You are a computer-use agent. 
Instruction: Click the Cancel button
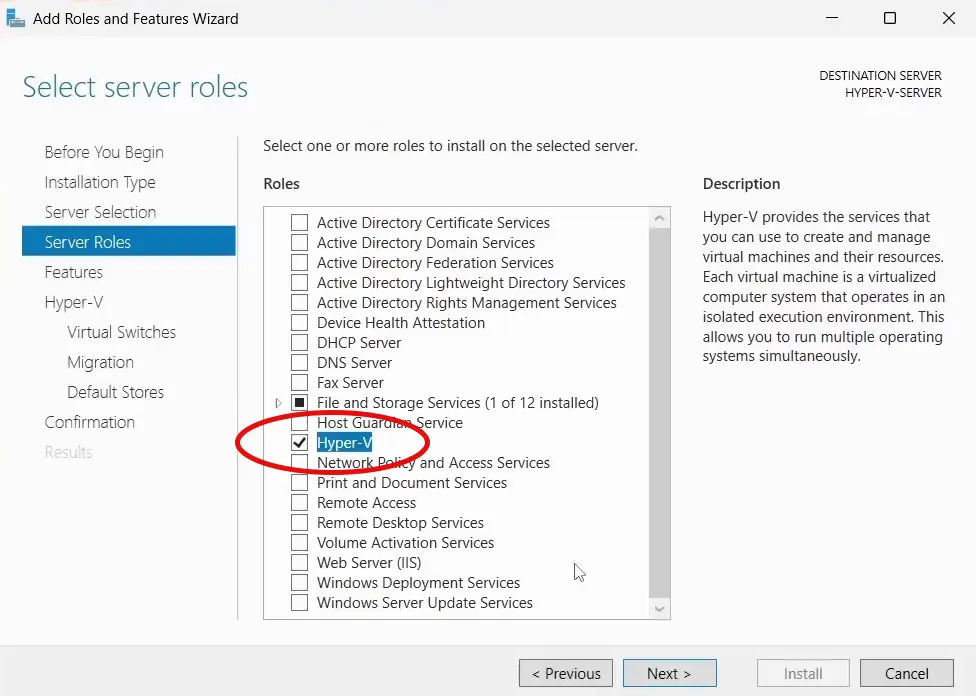pyautogui.click(x=907, y=673)
